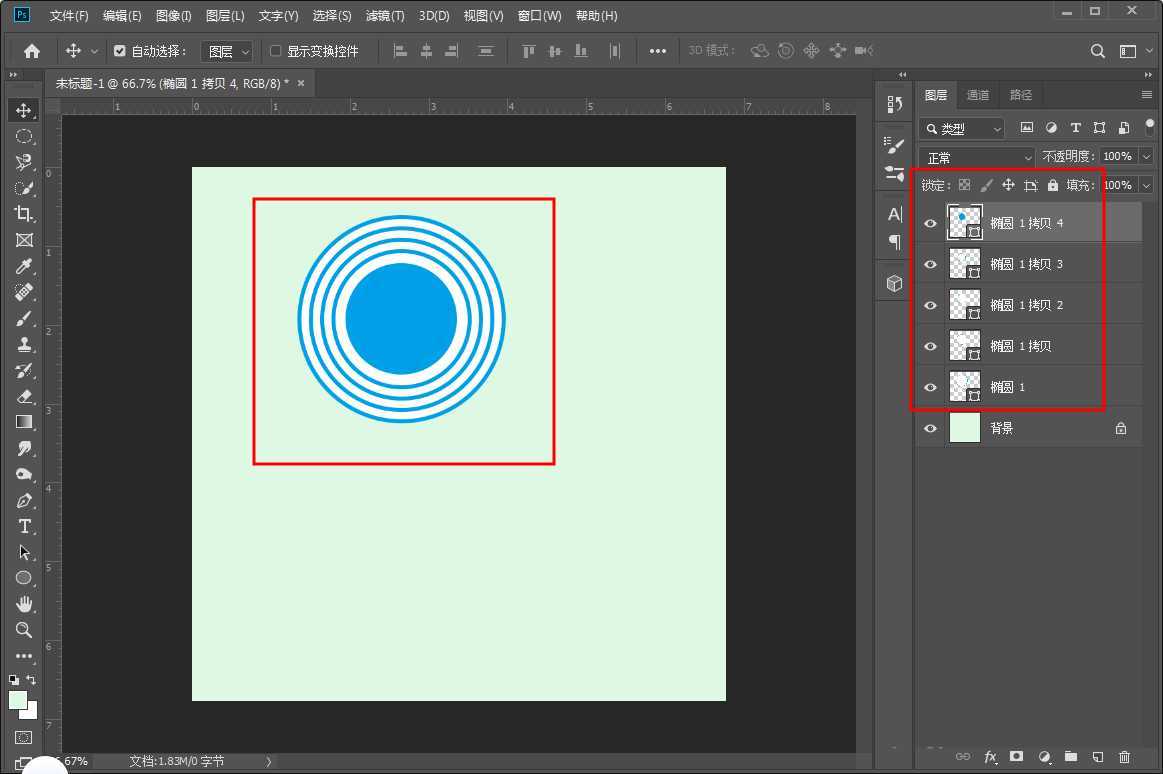Expand the 不透明度 opacity dropdown arrow
The image size is (1163, 774).
tap(1146, 157)
